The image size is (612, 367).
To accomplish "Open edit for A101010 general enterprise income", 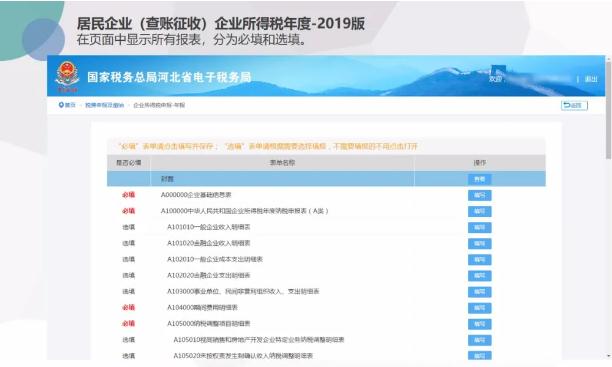I will coord(479,228).
